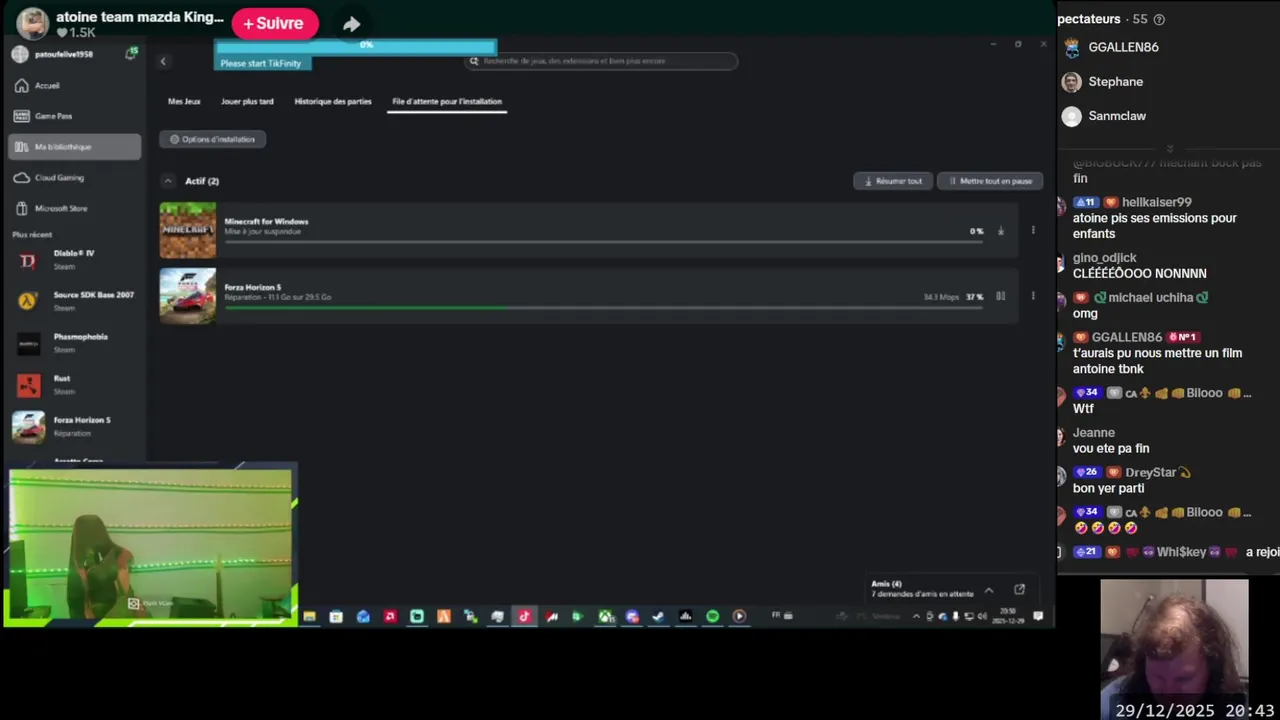Open Diablo IV from recent list

[74, 259]
